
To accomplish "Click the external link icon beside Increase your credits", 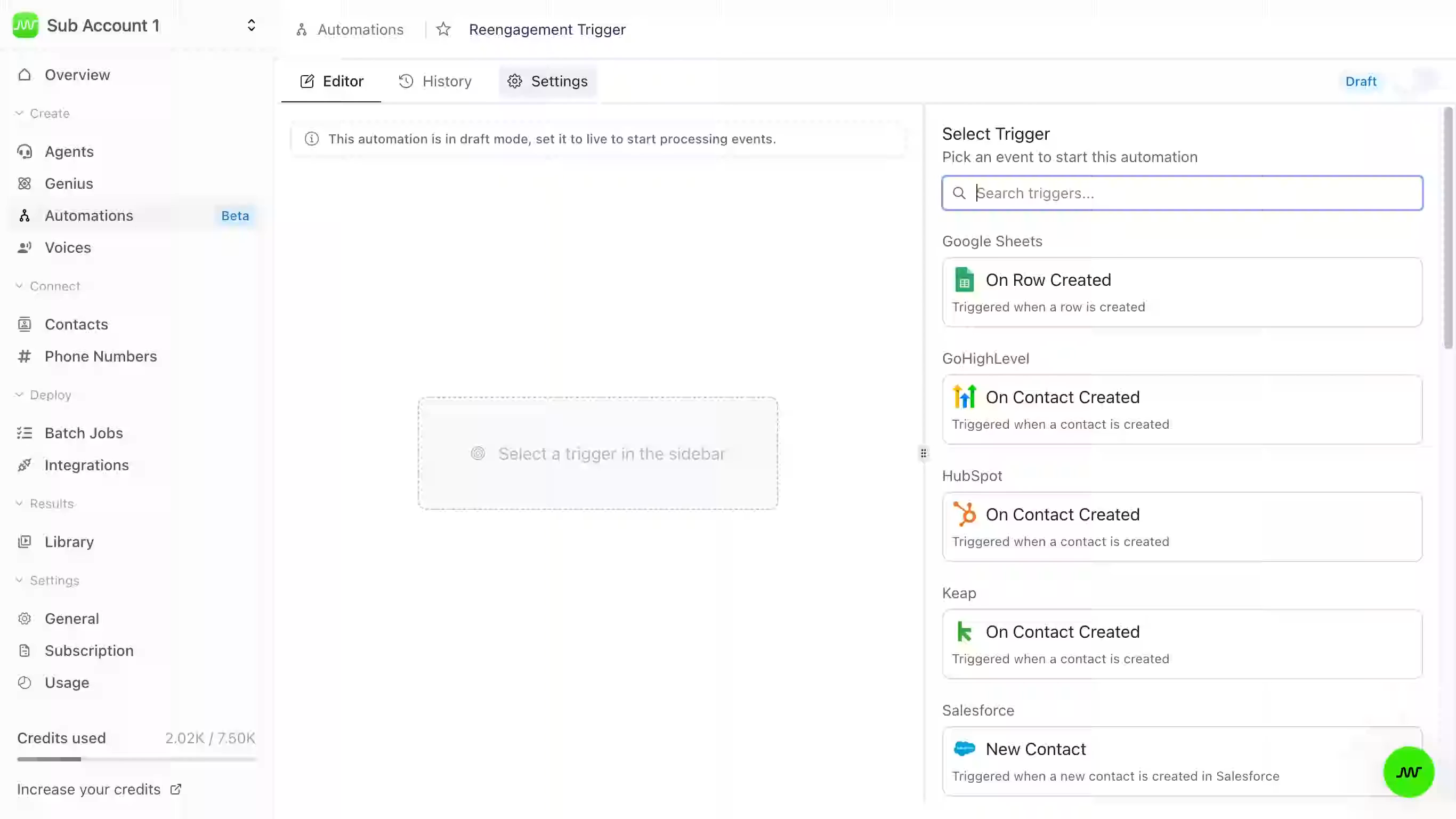I will tap(176, 789).
